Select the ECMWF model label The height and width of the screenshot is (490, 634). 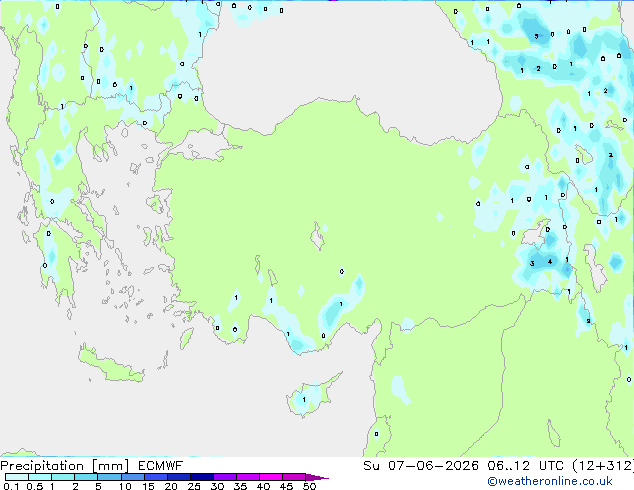pos(161,466)
